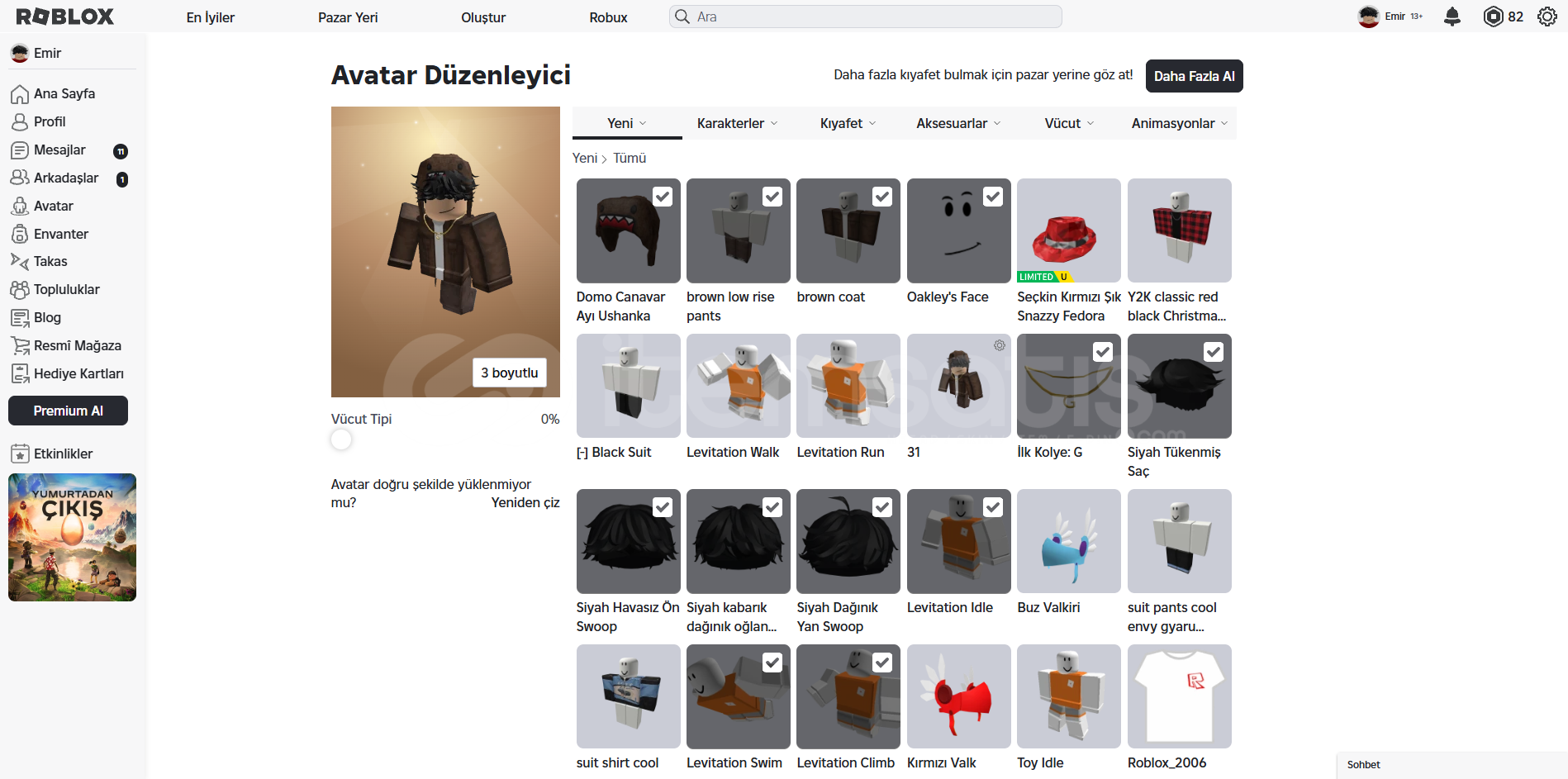Click the Mesajlar message icon
Viewport: 1568px width, 779px height.
[20, 150]
